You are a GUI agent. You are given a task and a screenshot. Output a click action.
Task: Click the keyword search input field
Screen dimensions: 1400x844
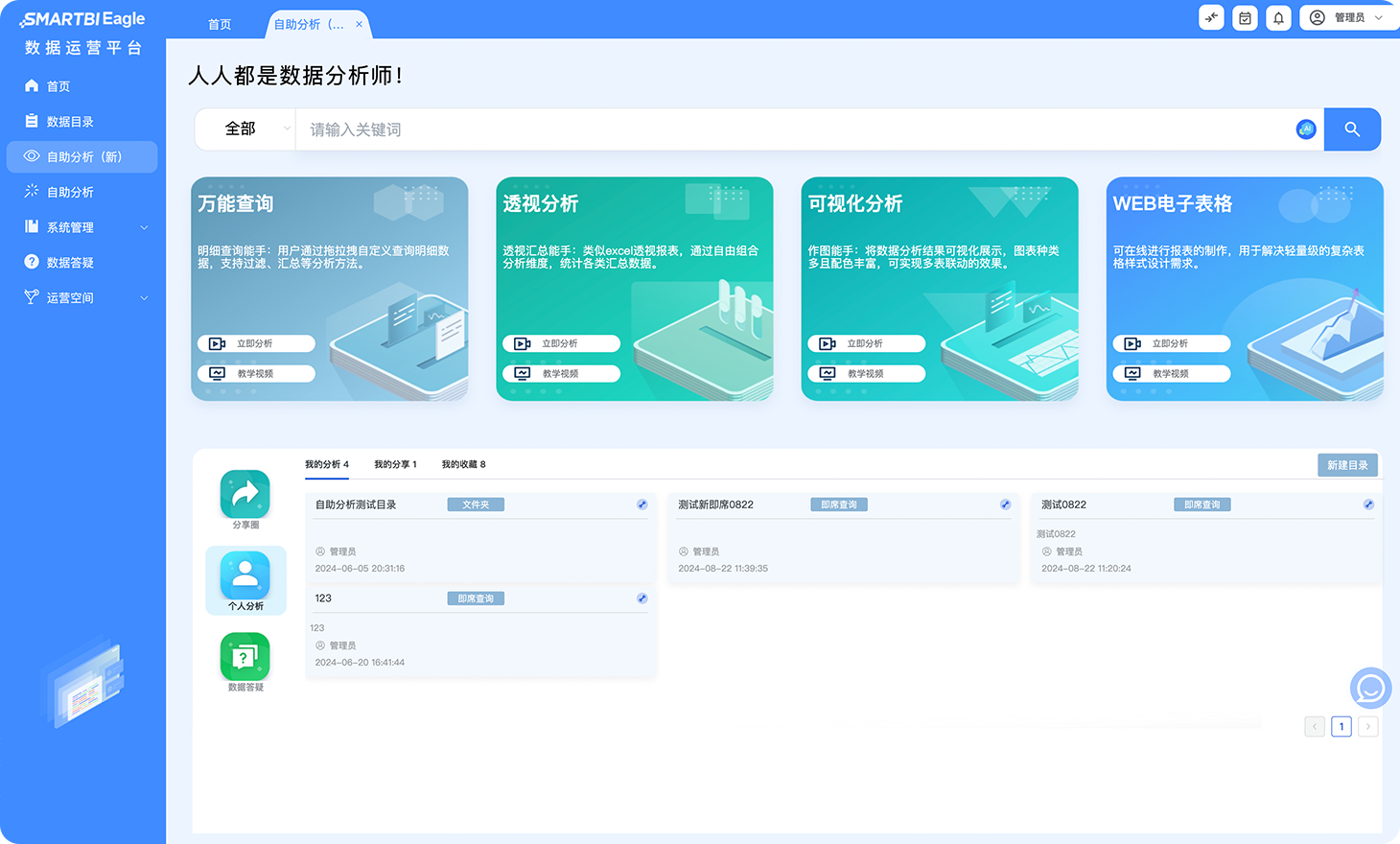click(796, 129)
